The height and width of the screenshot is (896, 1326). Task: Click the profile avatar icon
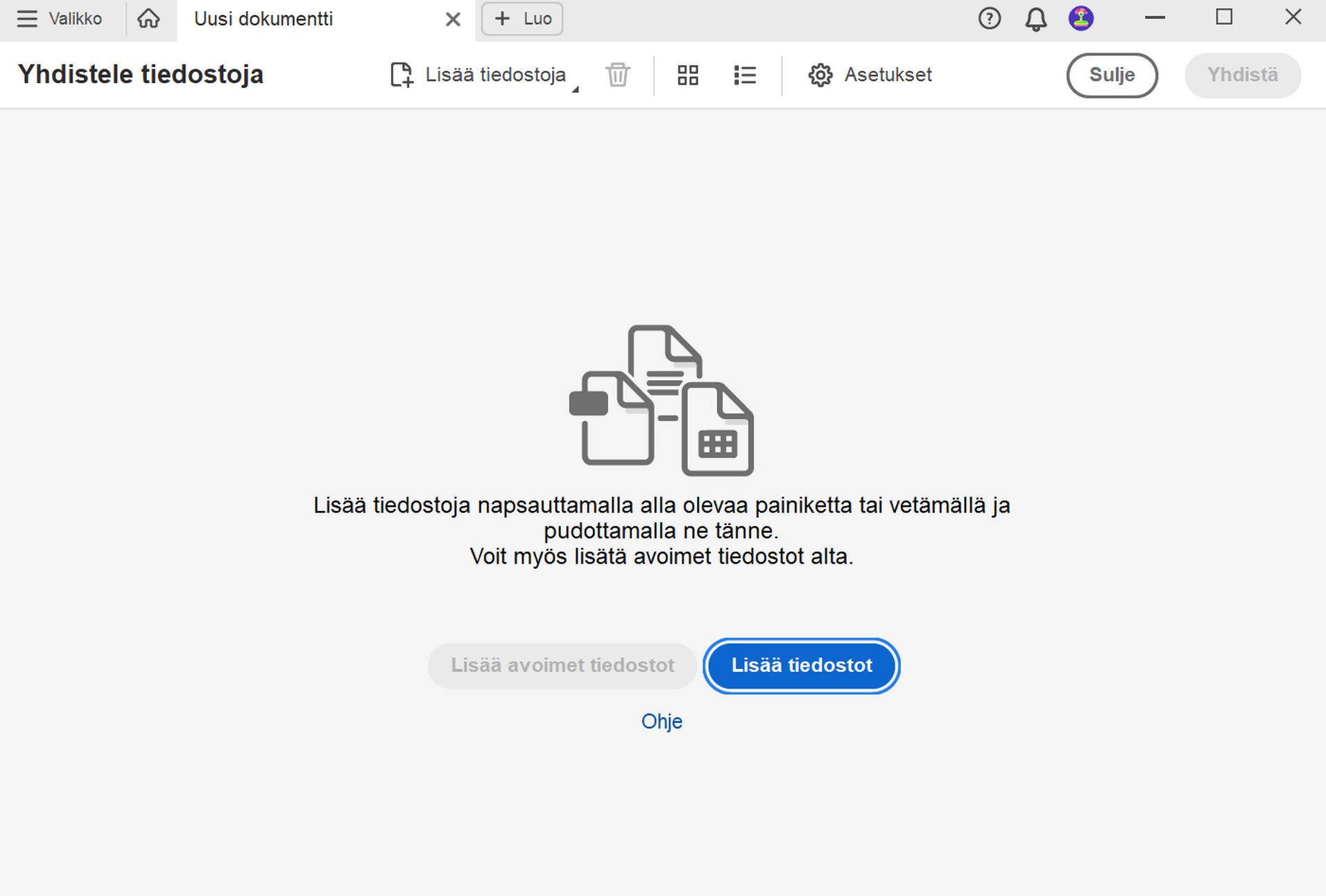(x=1080, y=19)
